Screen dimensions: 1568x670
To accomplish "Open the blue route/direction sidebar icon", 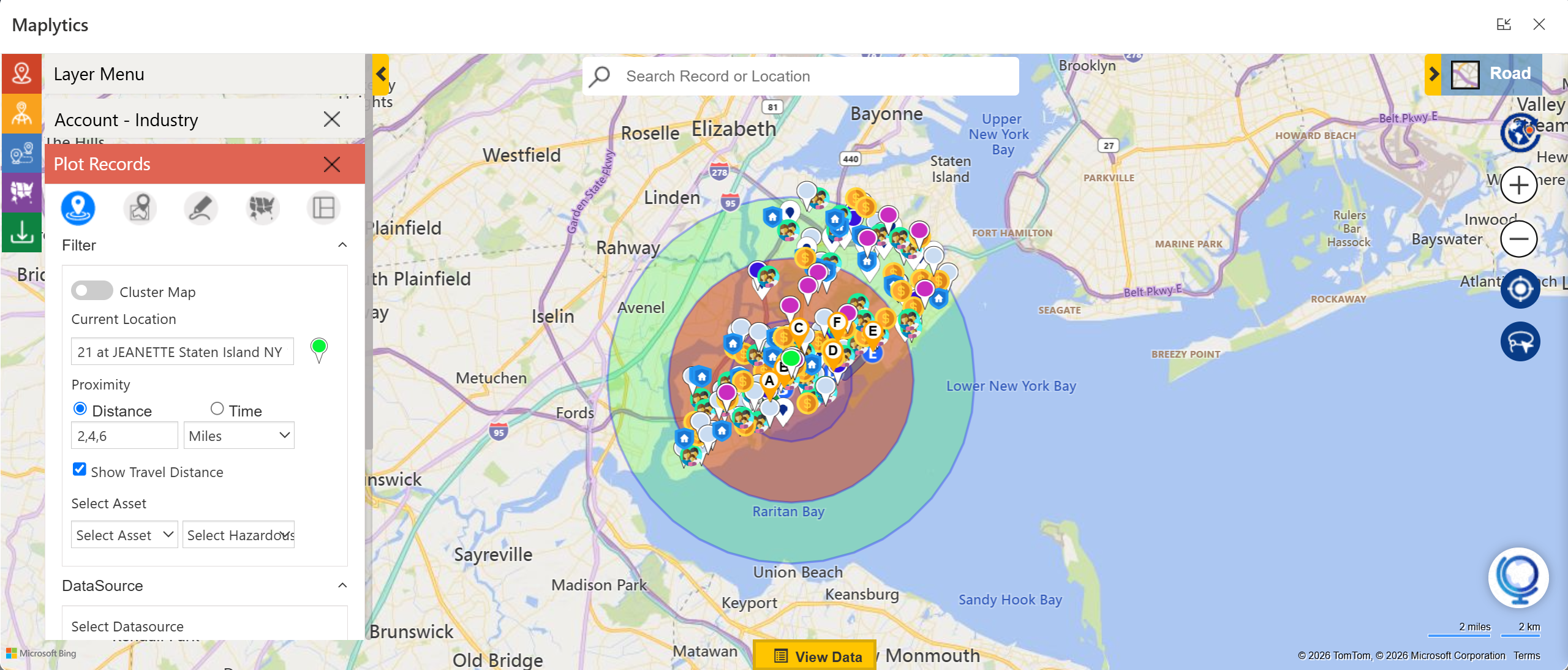I will pyautogui.click(x=21, y=153).
